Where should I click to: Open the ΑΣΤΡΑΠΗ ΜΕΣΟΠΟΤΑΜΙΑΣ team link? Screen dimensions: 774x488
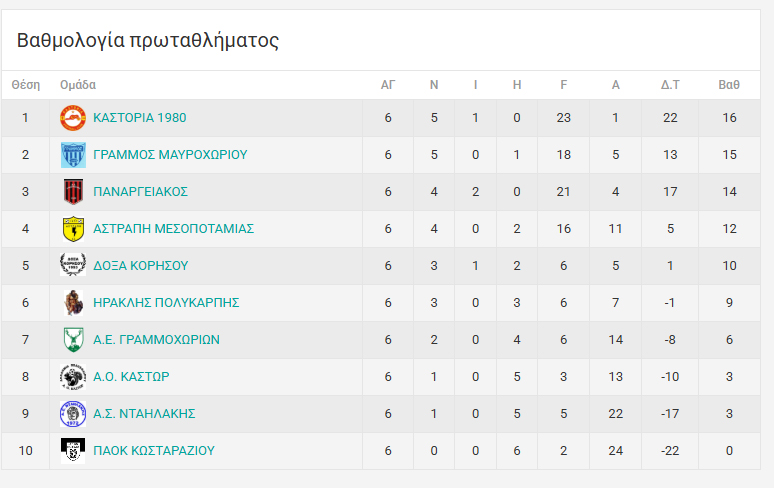pyautogui.click(x=173, y=229)
